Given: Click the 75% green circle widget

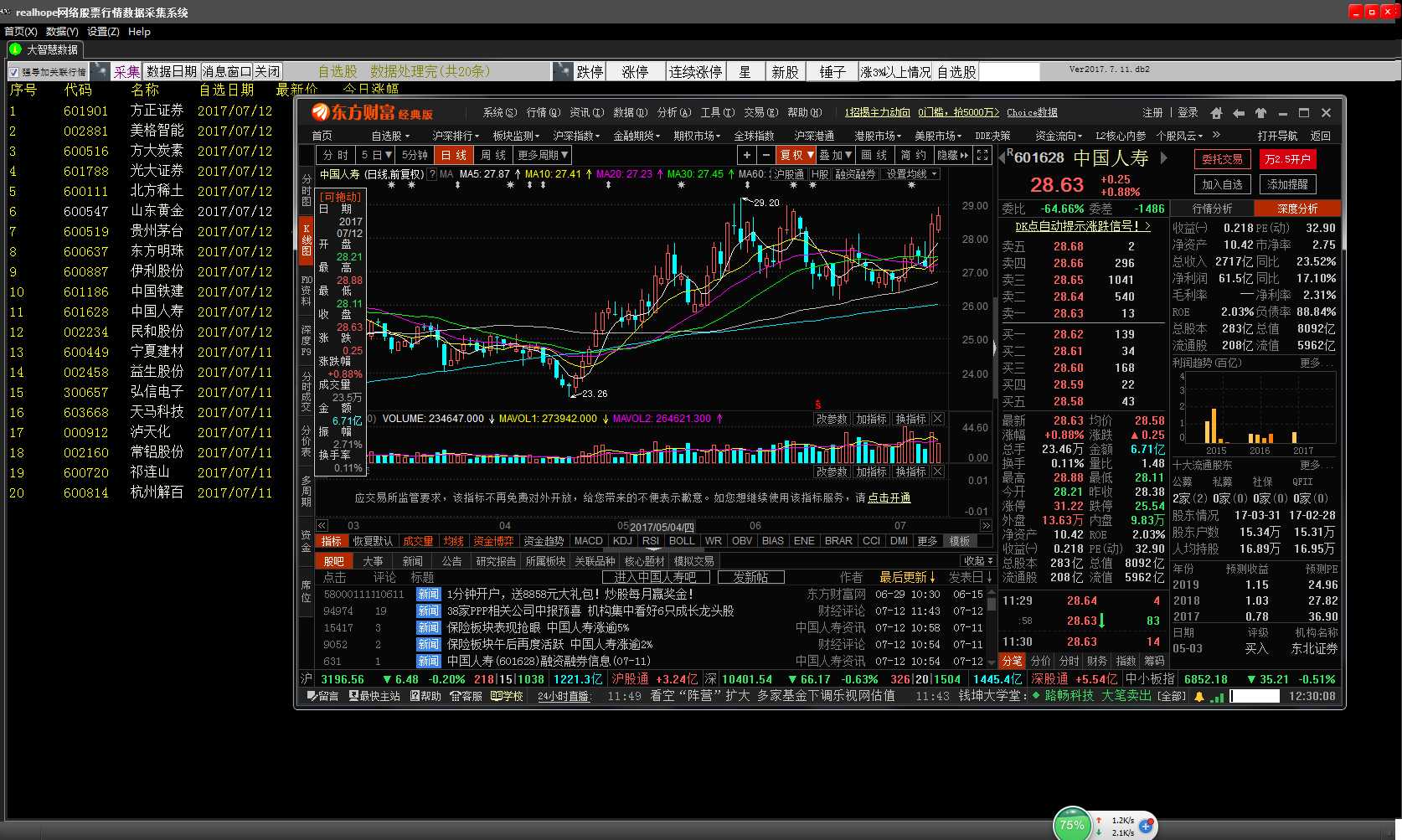Looking at the screenshot, I should pos(1072,824).
